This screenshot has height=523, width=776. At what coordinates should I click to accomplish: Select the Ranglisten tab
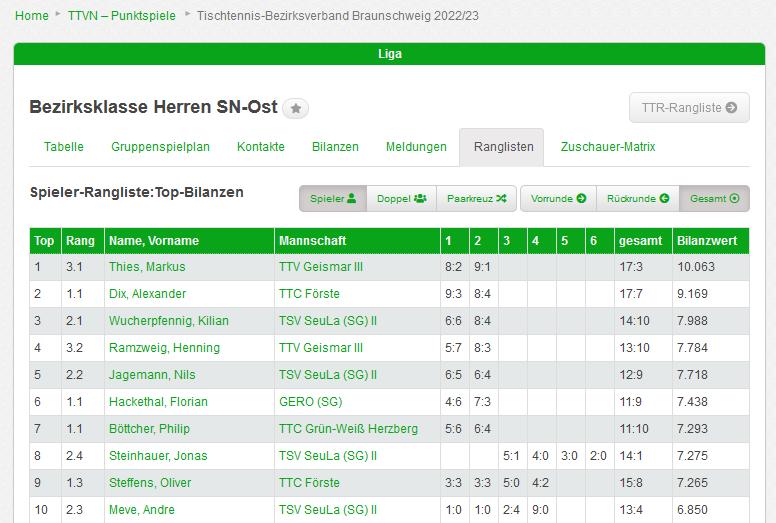pyautogui.click(x=503, y=147)
